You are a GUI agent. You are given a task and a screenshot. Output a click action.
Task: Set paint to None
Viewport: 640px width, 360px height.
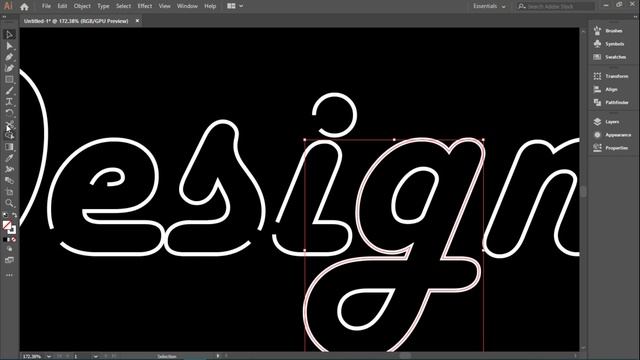tap(14, 240)
